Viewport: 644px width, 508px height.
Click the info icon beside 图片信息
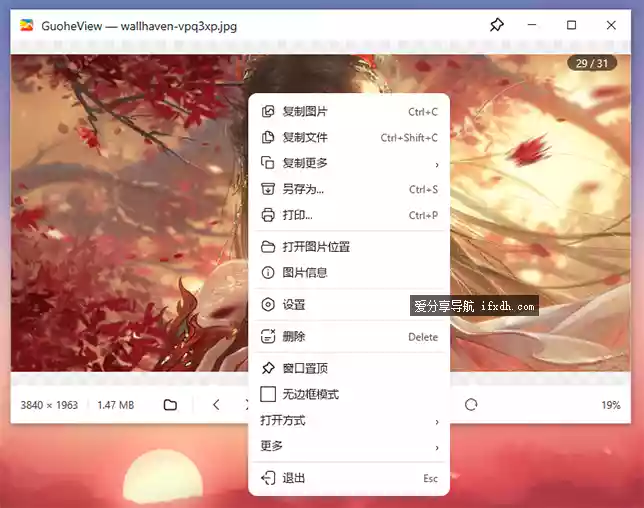(x=268, y=273)
